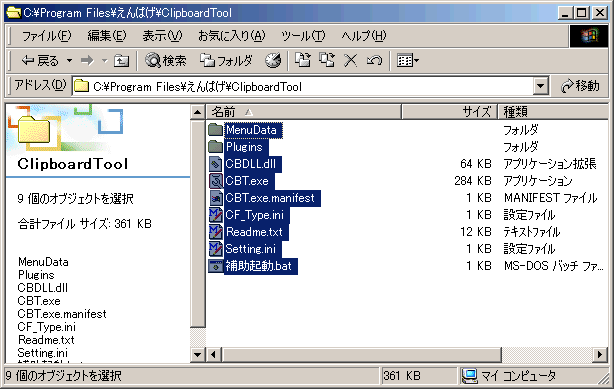The height and width of the screenshot is (389, 614).
Task: Select the MenuData folder icon
Action: (x=216, y=130)
